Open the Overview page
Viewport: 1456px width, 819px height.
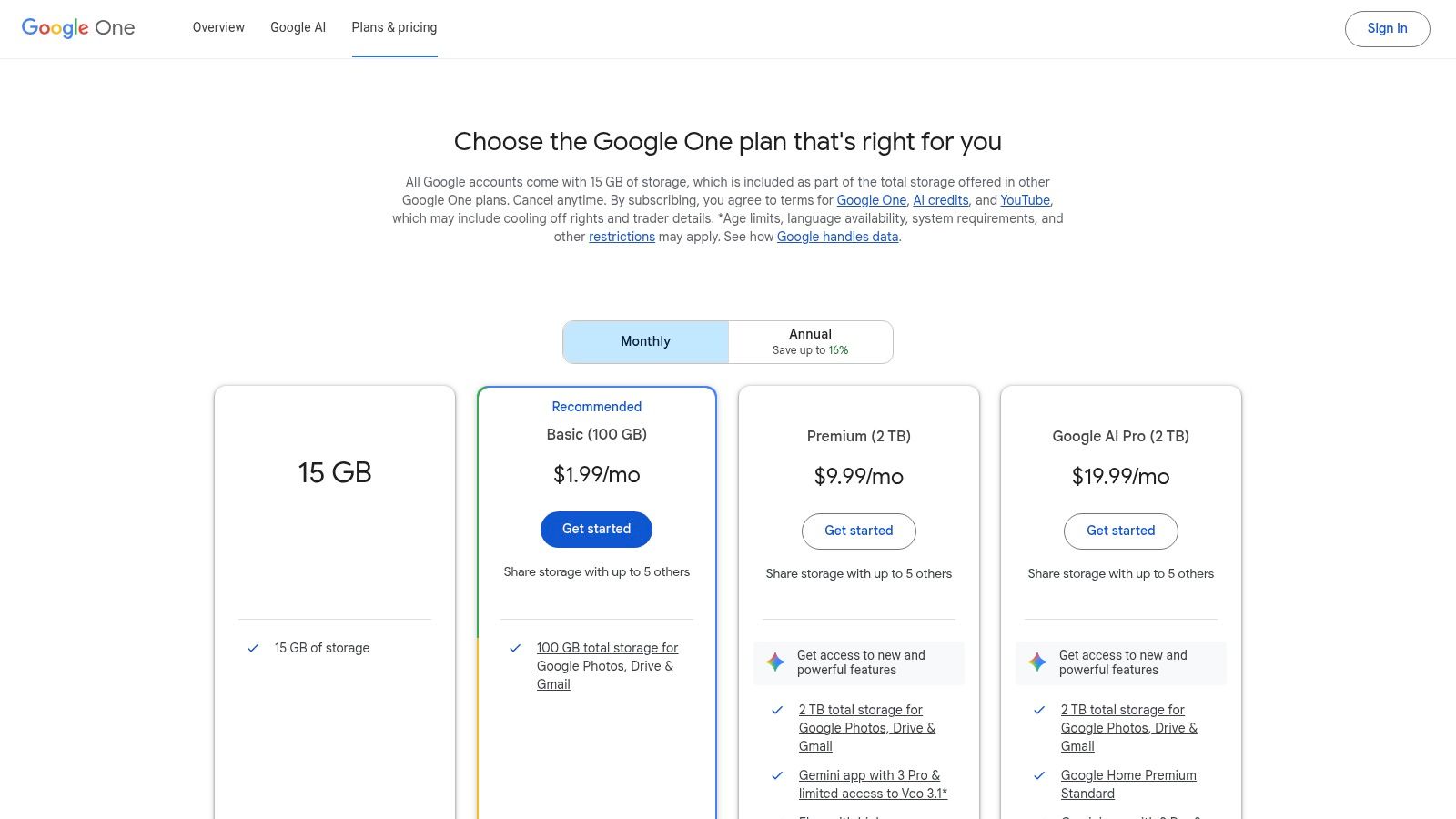coord(217,27)
